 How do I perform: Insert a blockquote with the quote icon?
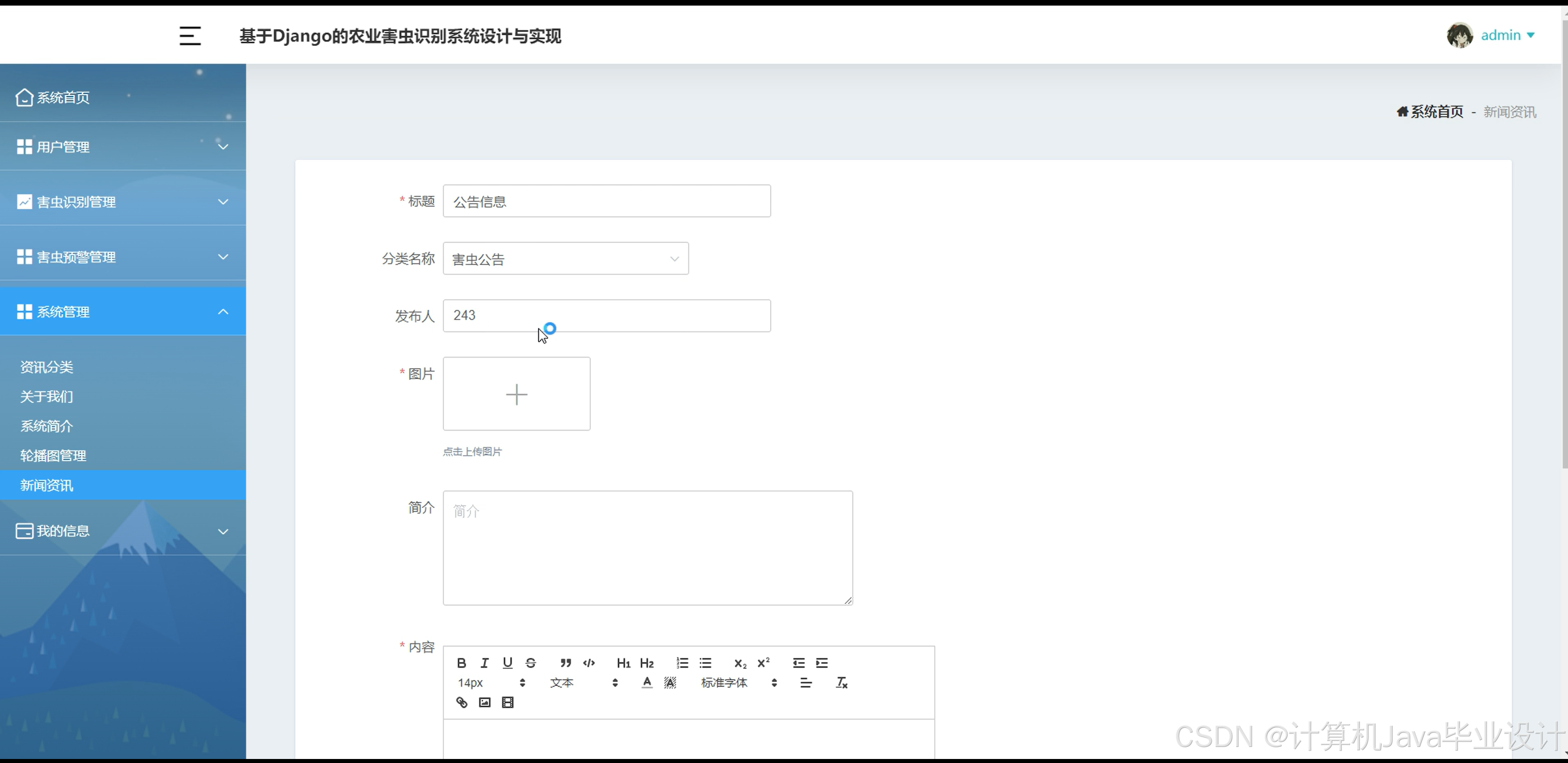(x=566, y=662)
